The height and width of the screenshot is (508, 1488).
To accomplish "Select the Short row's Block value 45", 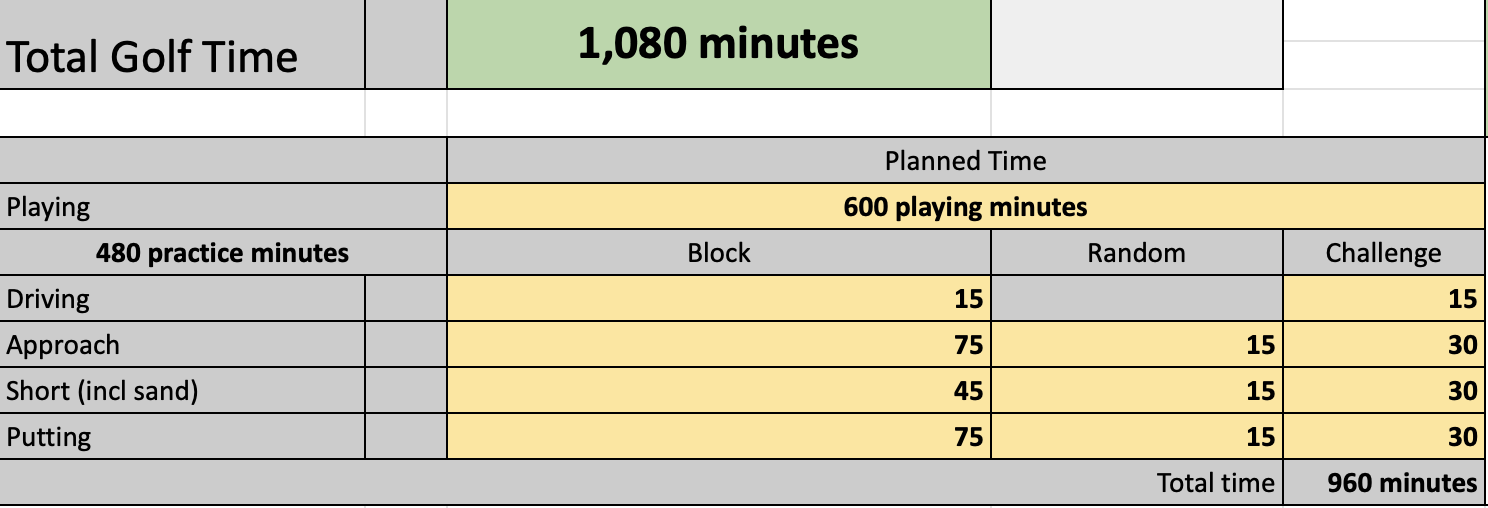I will tap(718, 391).
